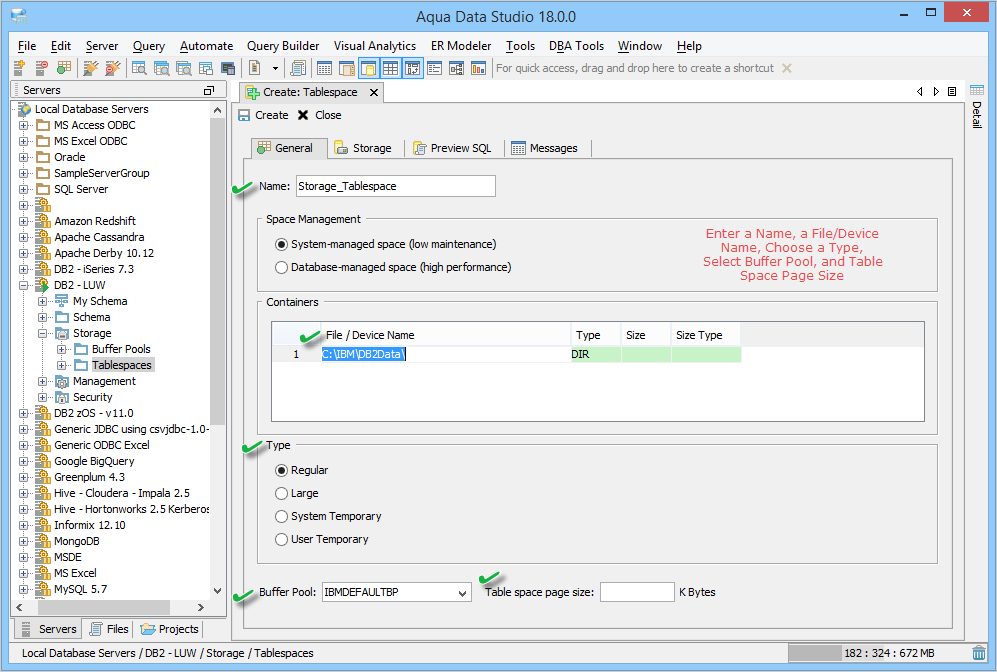Click the server tree scroll down arrow

pos(217,591)
